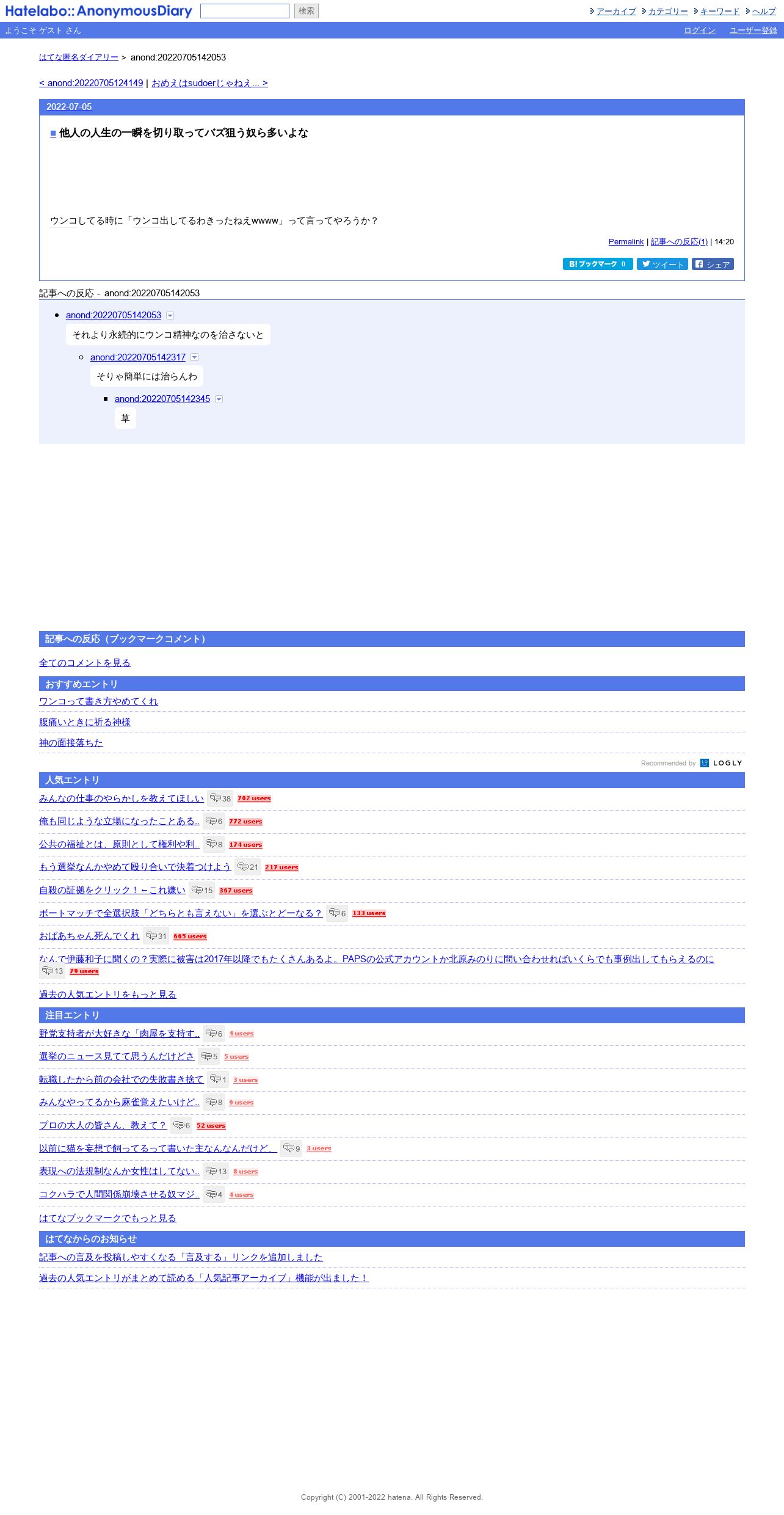This screenshot has height=1515, width=784.
Task: Click 全てのコメントを見る link
Action: click(x=85, y=663)
